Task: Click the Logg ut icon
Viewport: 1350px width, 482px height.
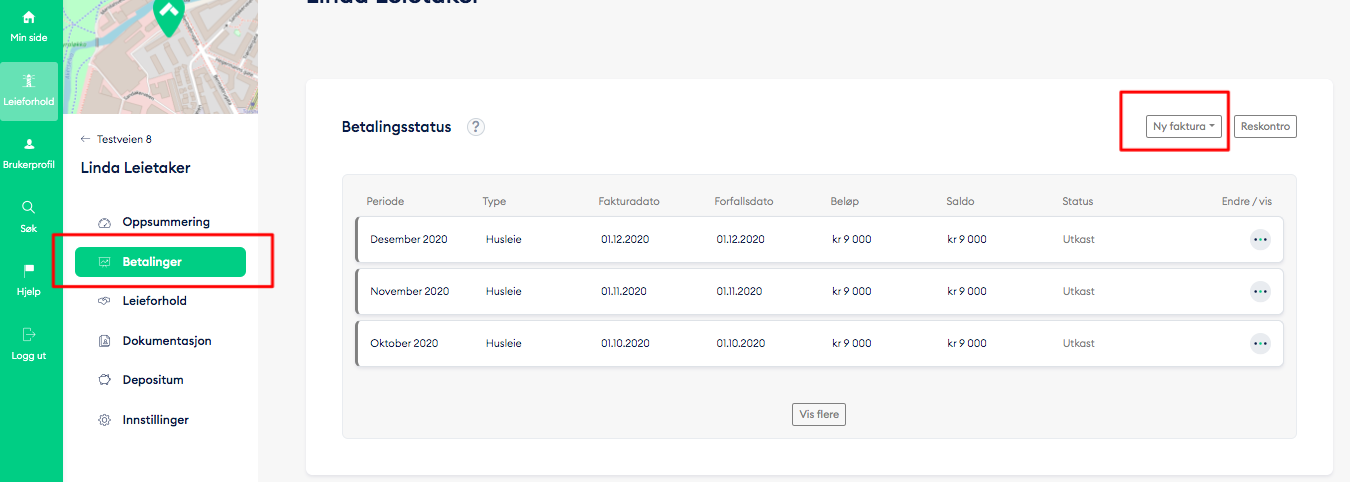Action: (x=29, y=335)
